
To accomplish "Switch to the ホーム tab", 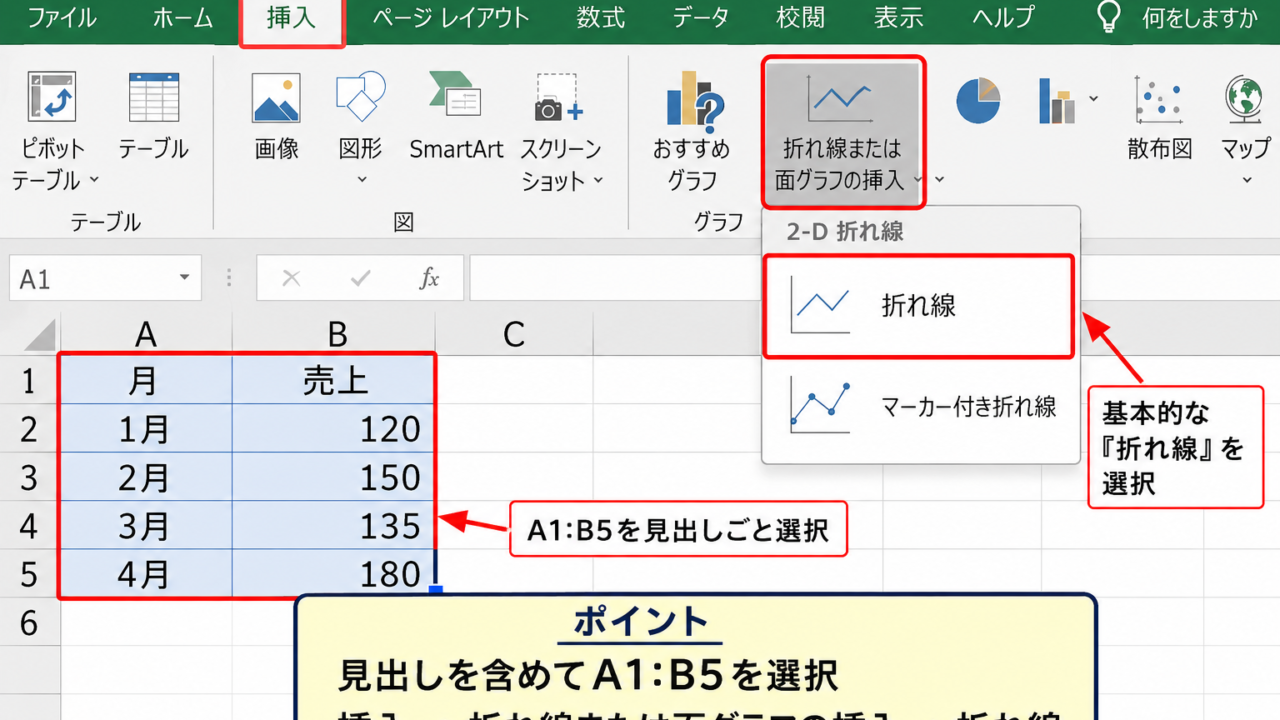I will tap(183, 18).
